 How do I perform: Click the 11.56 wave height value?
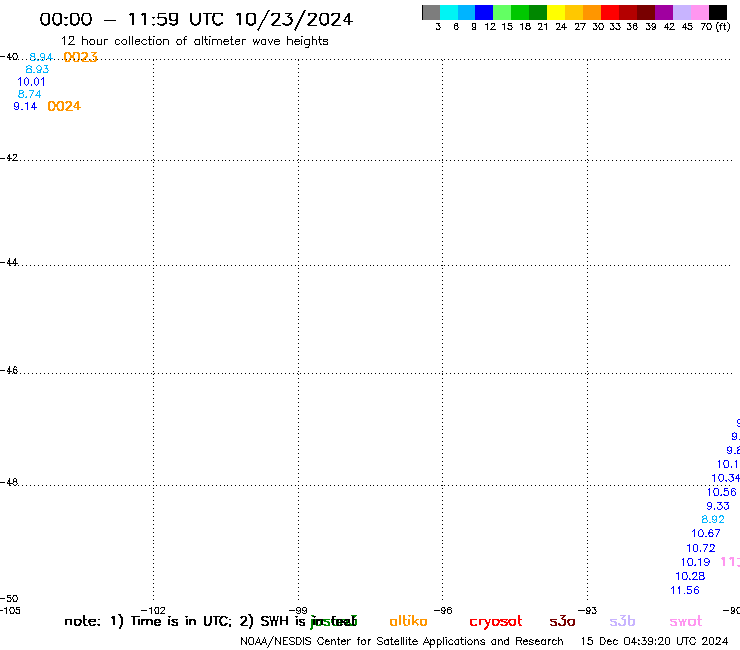[x=685, y=590]
